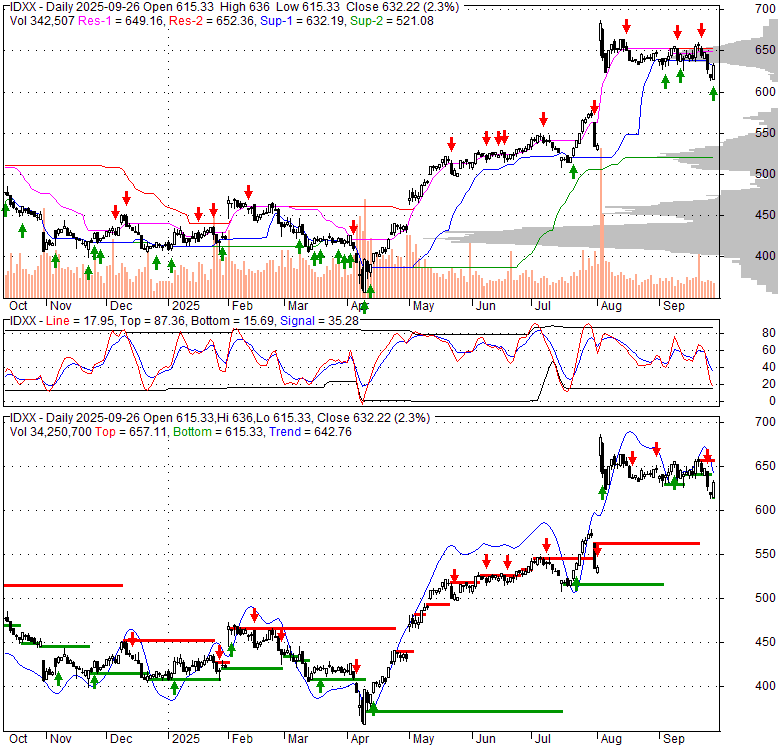Click the Trend = 642.76 value in the bottom chart

pos(310,432)
